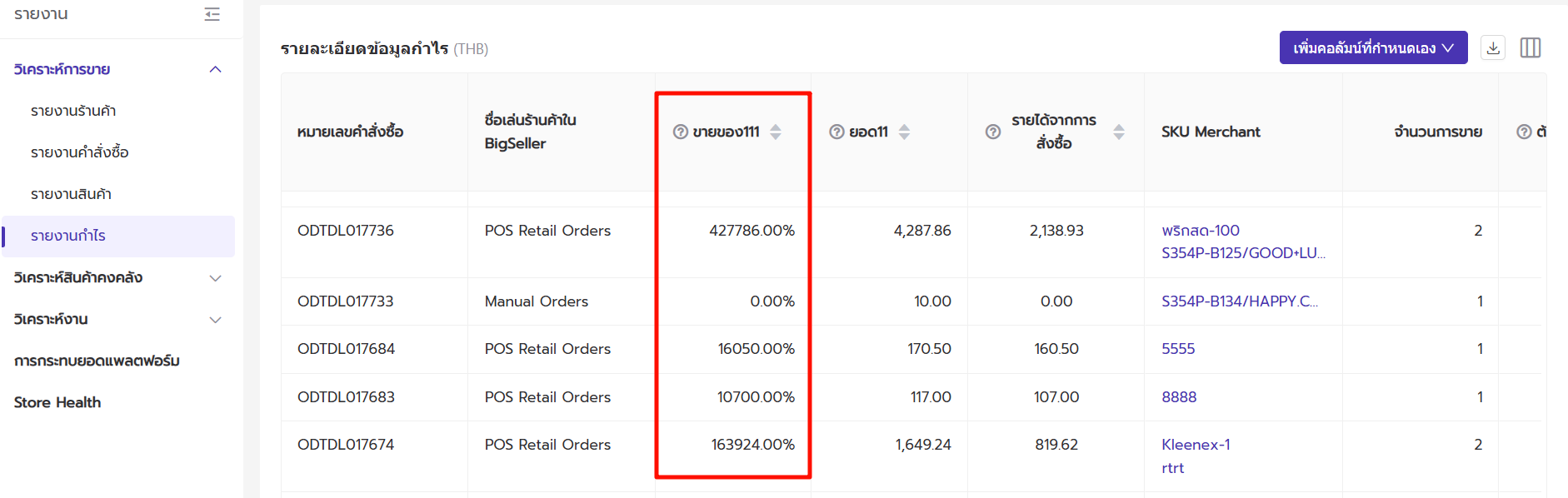Go to รายงานสินค้า report
The width and height of the screenshot is (1568, 498).
coord(71,194)
